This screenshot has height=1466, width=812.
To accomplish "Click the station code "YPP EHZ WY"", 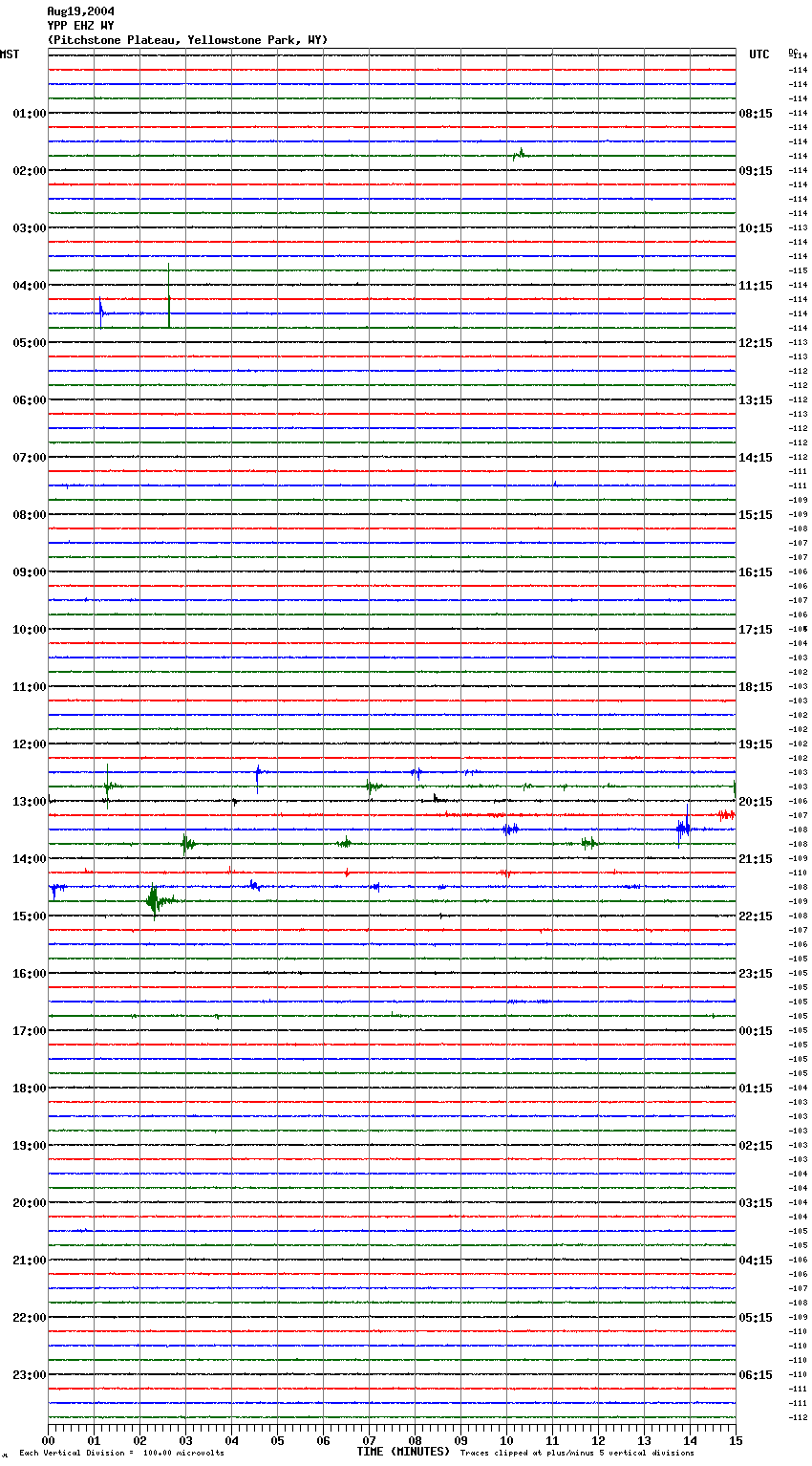I will click(x=80, y=26).
